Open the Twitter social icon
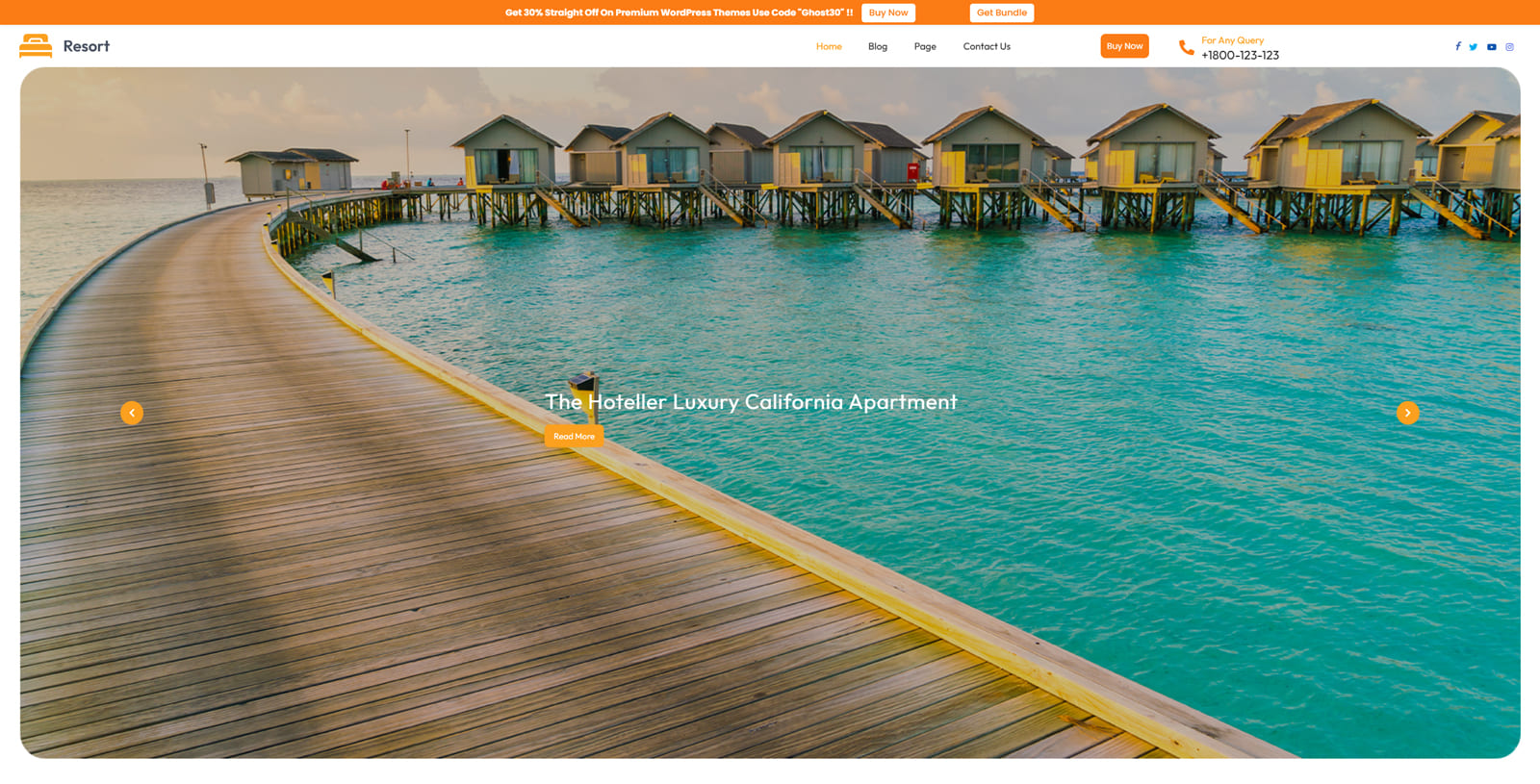Screen dimensions: 1540x784 click(x=1473, y=46)
